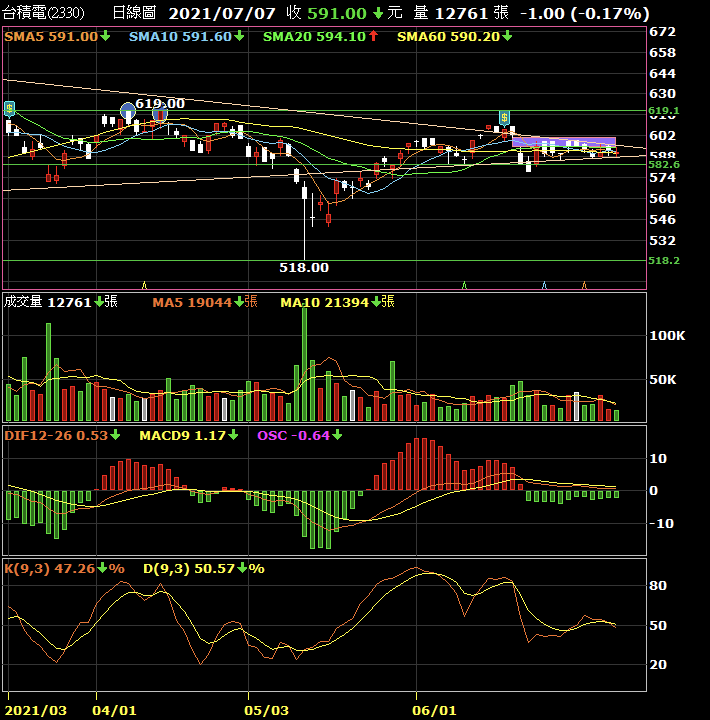The height and width of the screenshot is (720, 710).
Task: Click the 672 price axis label
Action: point(662,31)
